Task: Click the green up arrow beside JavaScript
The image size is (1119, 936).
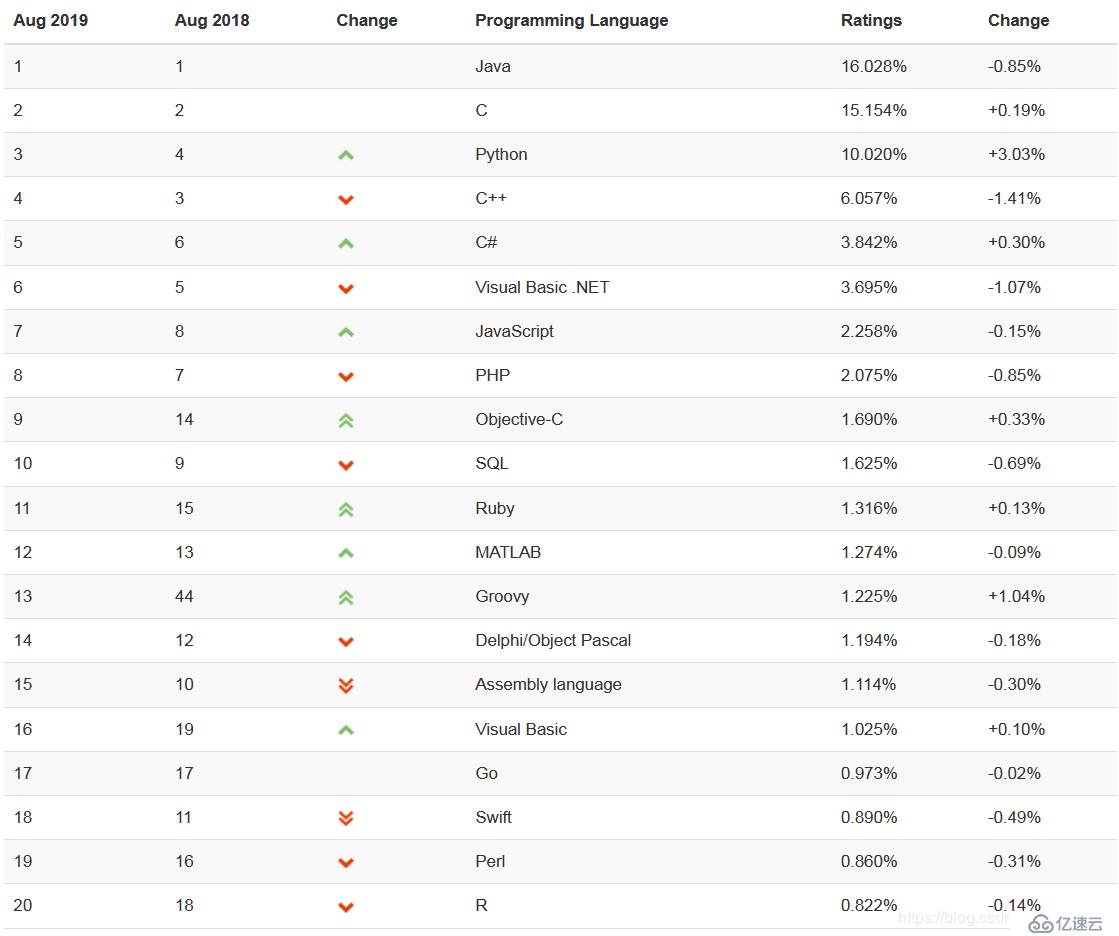Action: [x=346, y=332]
